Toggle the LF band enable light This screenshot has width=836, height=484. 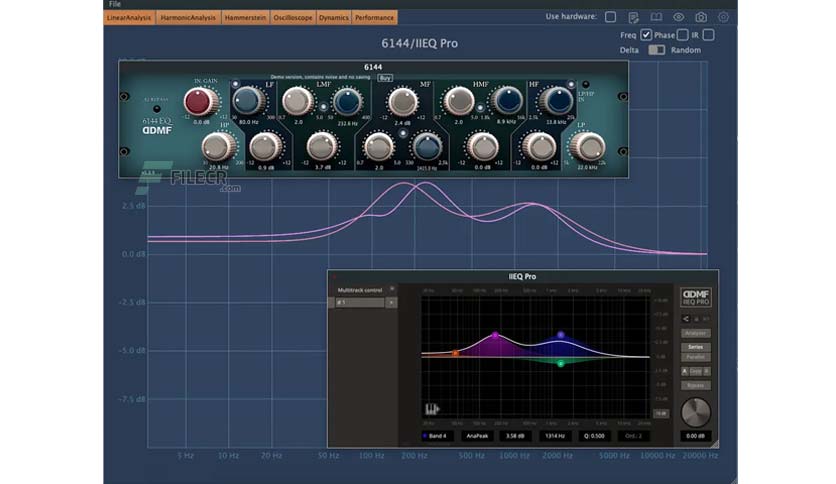coord(235,84)
